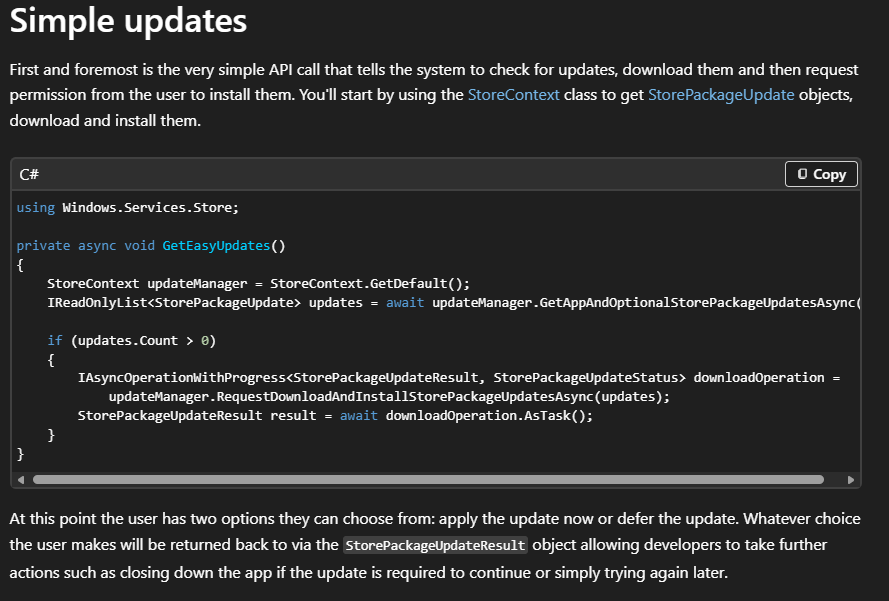Screen dimensions: 889x601
Task: Click 'private async void' keywords in code
Action: pyautogui.click(x=86, y=246)
